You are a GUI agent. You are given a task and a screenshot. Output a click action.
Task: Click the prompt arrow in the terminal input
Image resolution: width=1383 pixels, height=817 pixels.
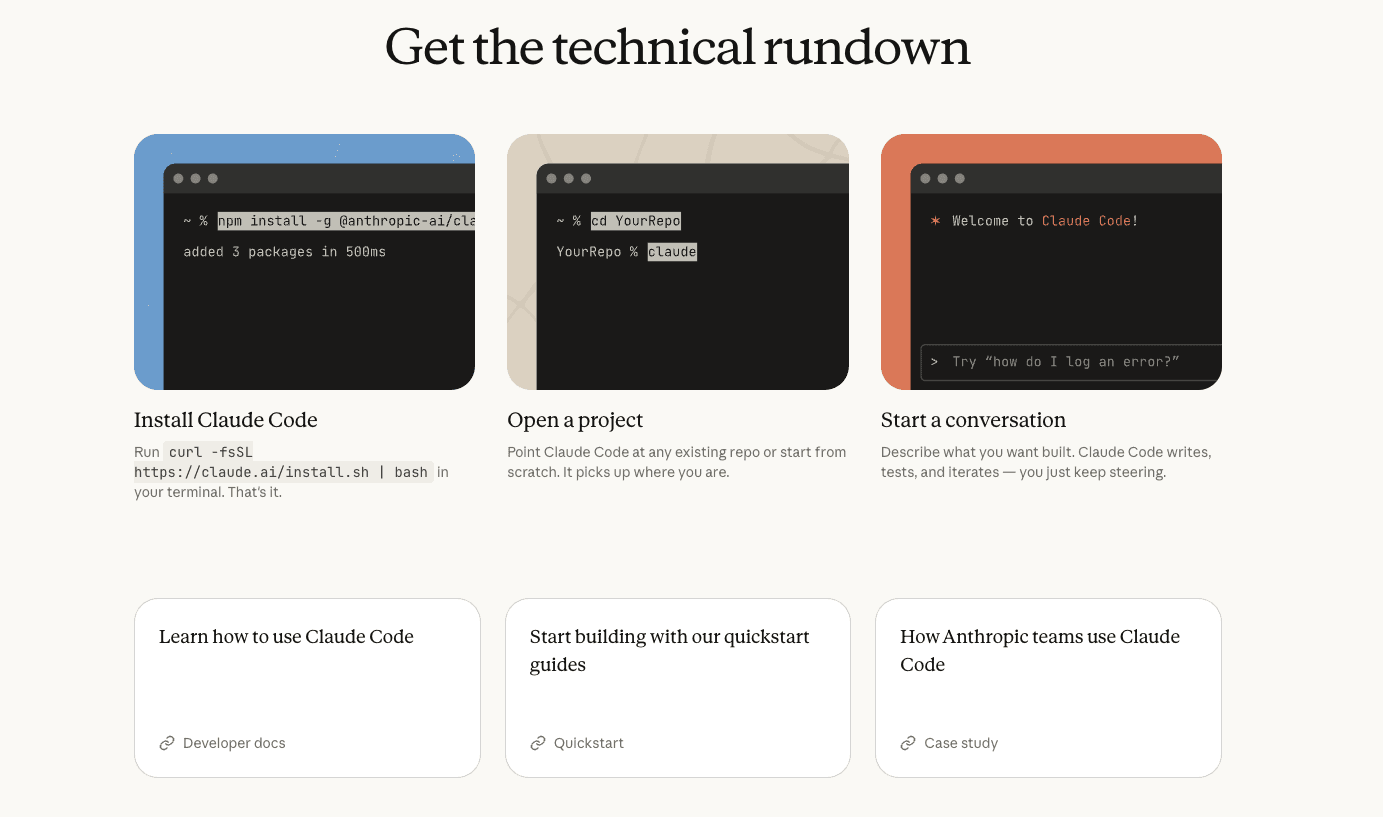tap(934, 362)
